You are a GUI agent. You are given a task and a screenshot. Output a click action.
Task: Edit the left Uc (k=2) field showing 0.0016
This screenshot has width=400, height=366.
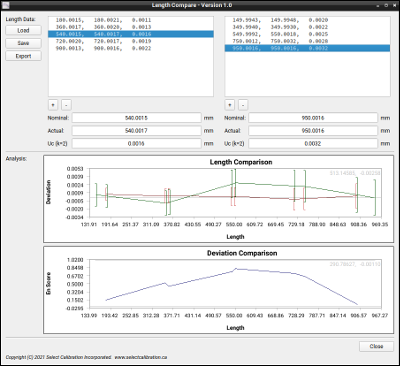click(137, 144)
